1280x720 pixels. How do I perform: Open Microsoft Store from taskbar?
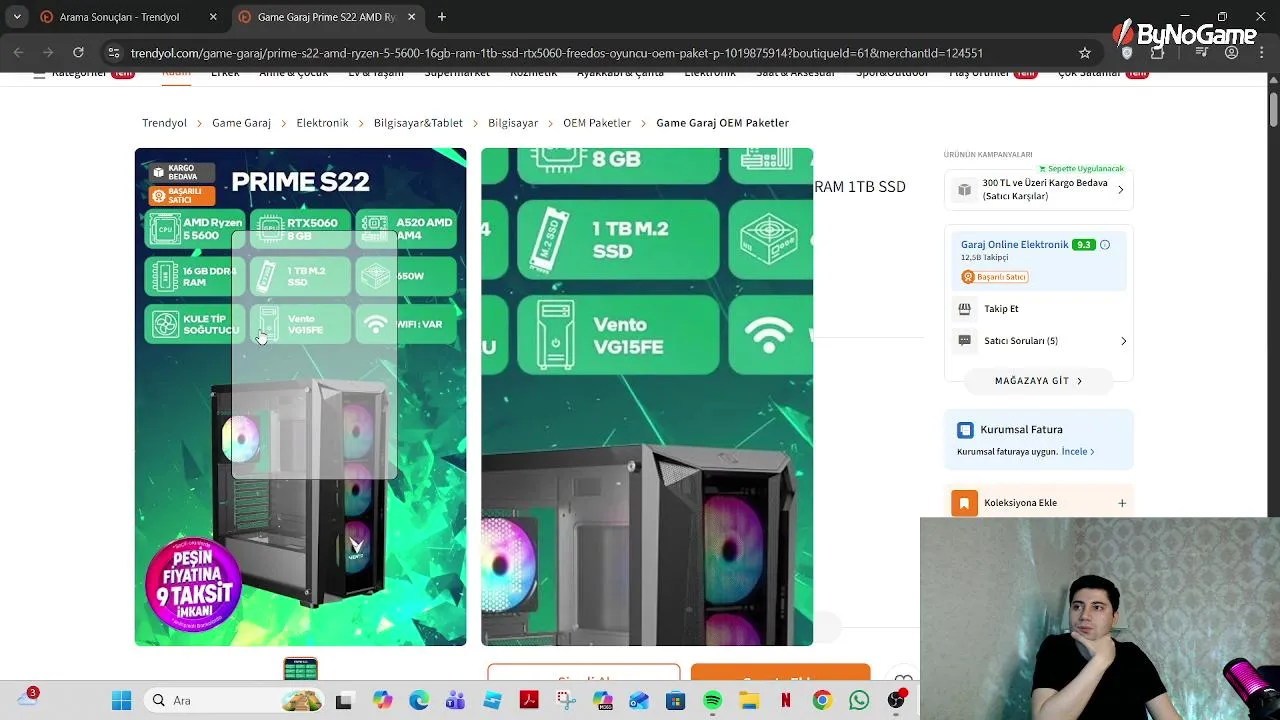point(675,701)
